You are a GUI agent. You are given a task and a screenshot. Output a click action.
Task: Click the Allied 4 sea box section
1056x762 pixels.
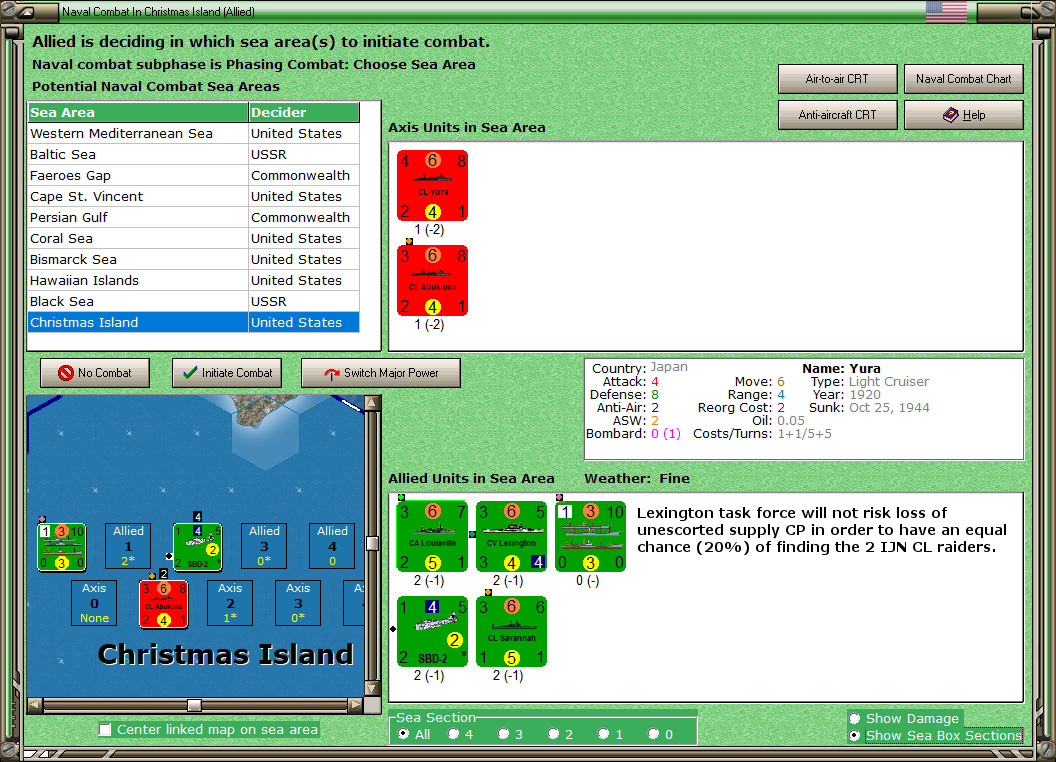click(332, 546)
